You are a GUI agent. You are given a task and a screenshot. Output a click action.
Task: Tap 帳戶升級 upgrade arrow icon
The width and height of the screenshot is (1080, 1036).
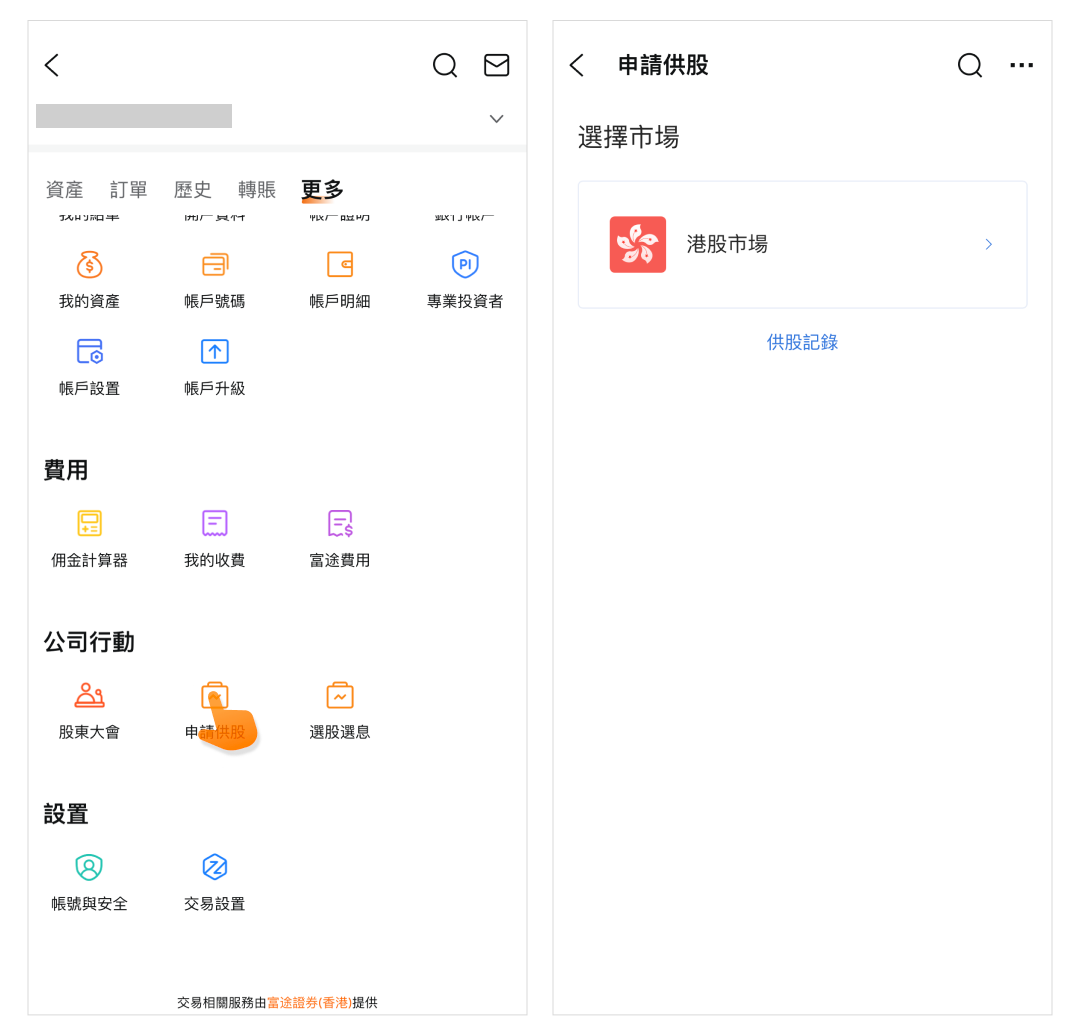(215, 352)
